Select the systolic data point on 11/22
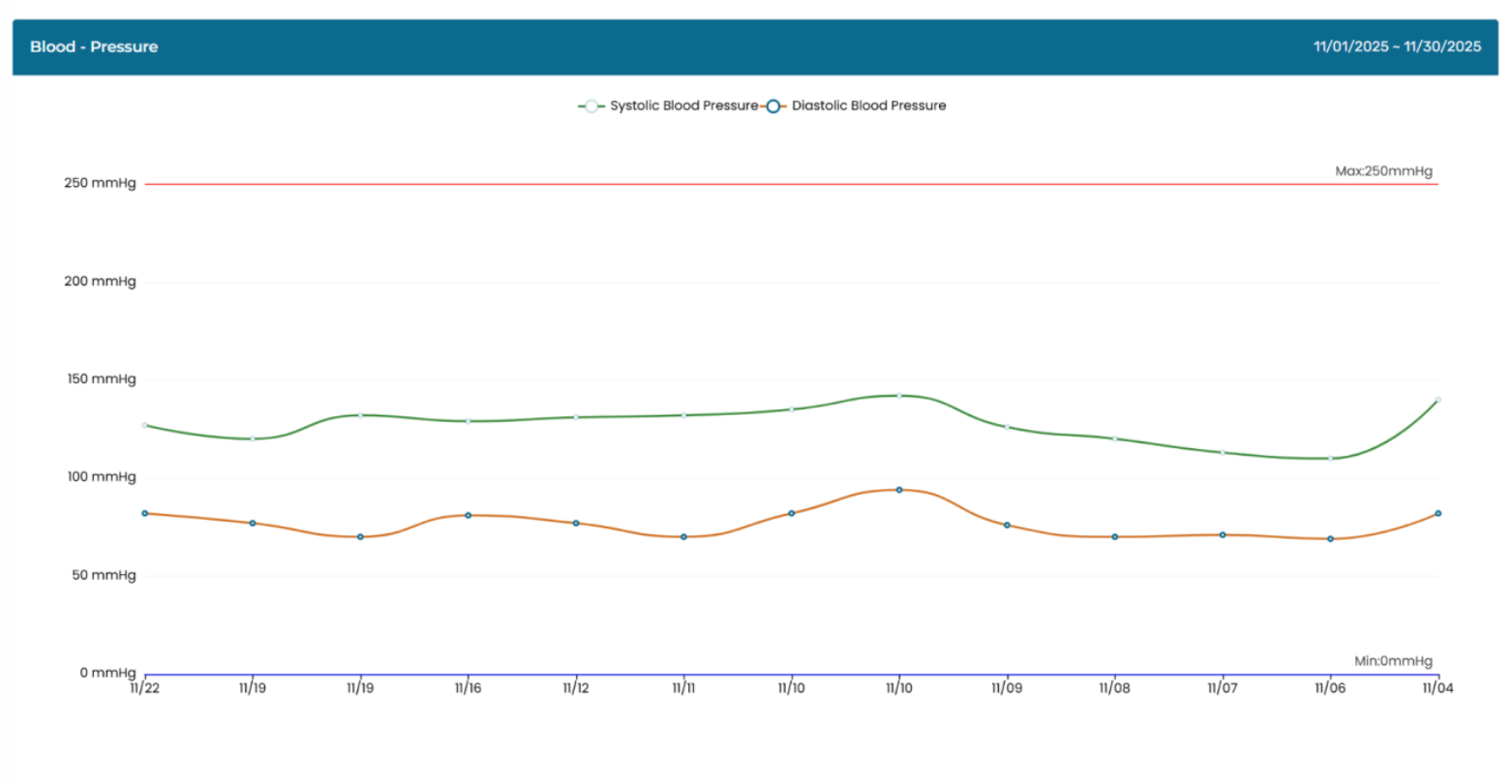The width and height of the screenshot is (1512, 784). click(145, 425)
